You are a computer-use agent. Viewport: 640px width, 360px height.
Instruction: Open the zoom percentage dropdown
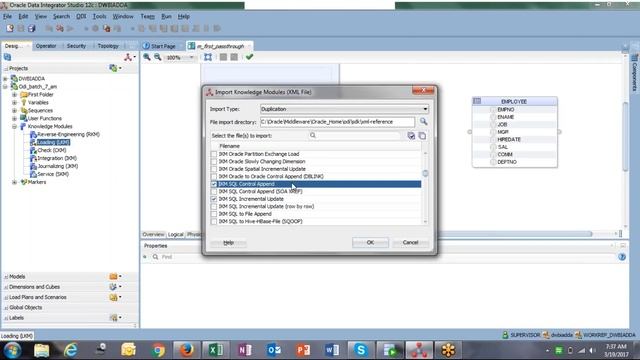click(x=191, y=58)
